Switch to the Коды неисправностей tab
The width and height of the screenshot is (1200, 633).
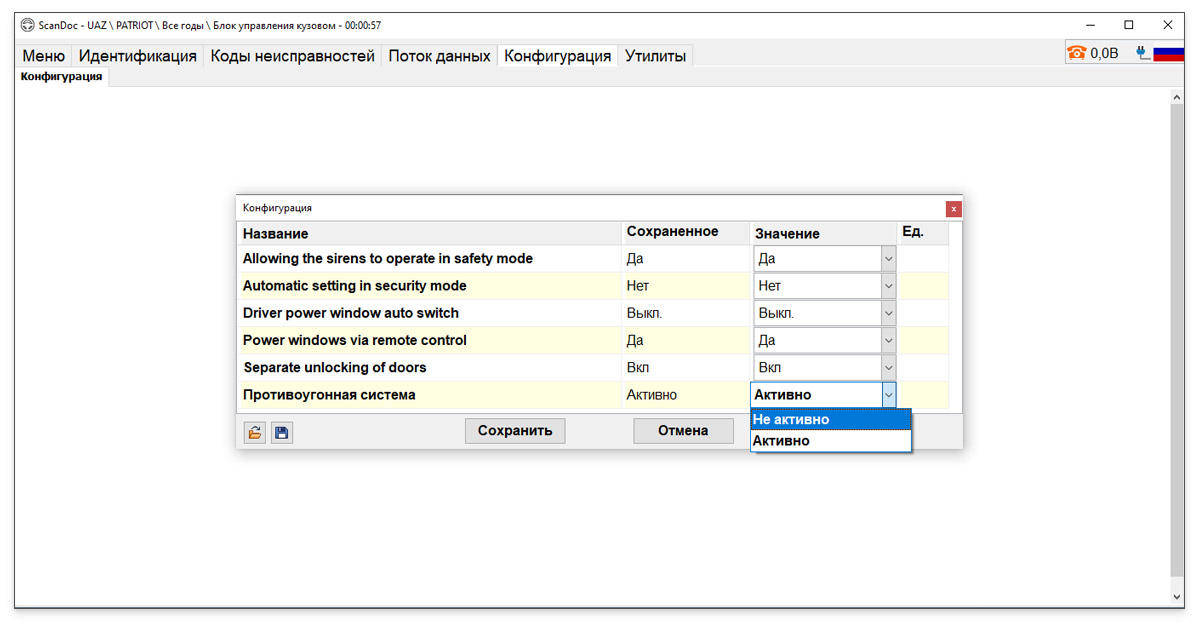292,56
